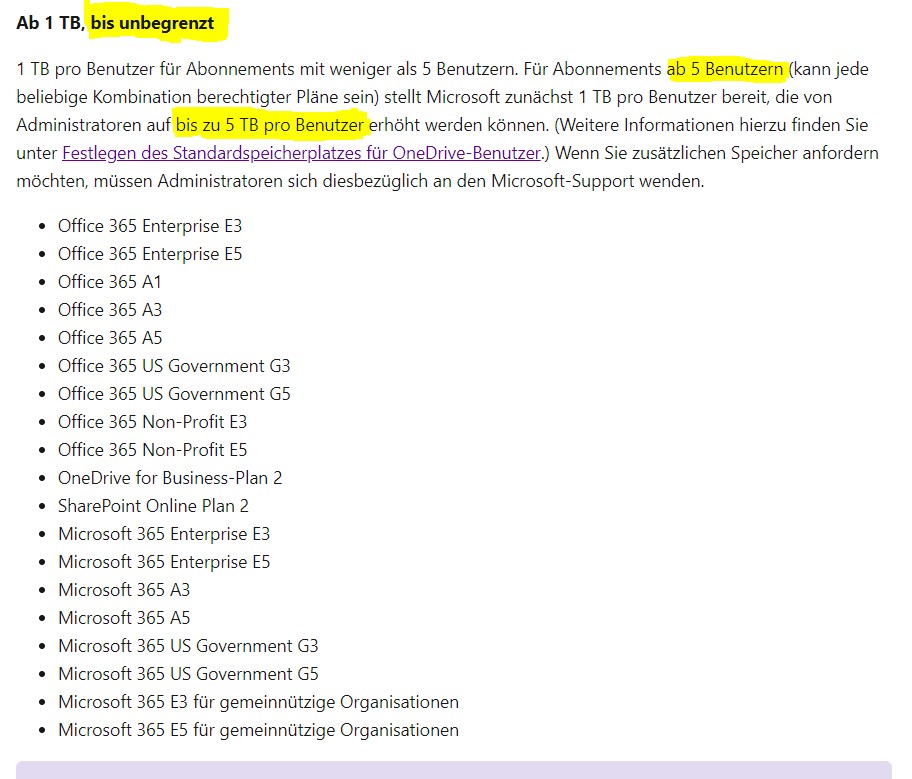912x779 pixels.
Task: Click the list item 'Office 365 A5'
Action: [110, 337]
